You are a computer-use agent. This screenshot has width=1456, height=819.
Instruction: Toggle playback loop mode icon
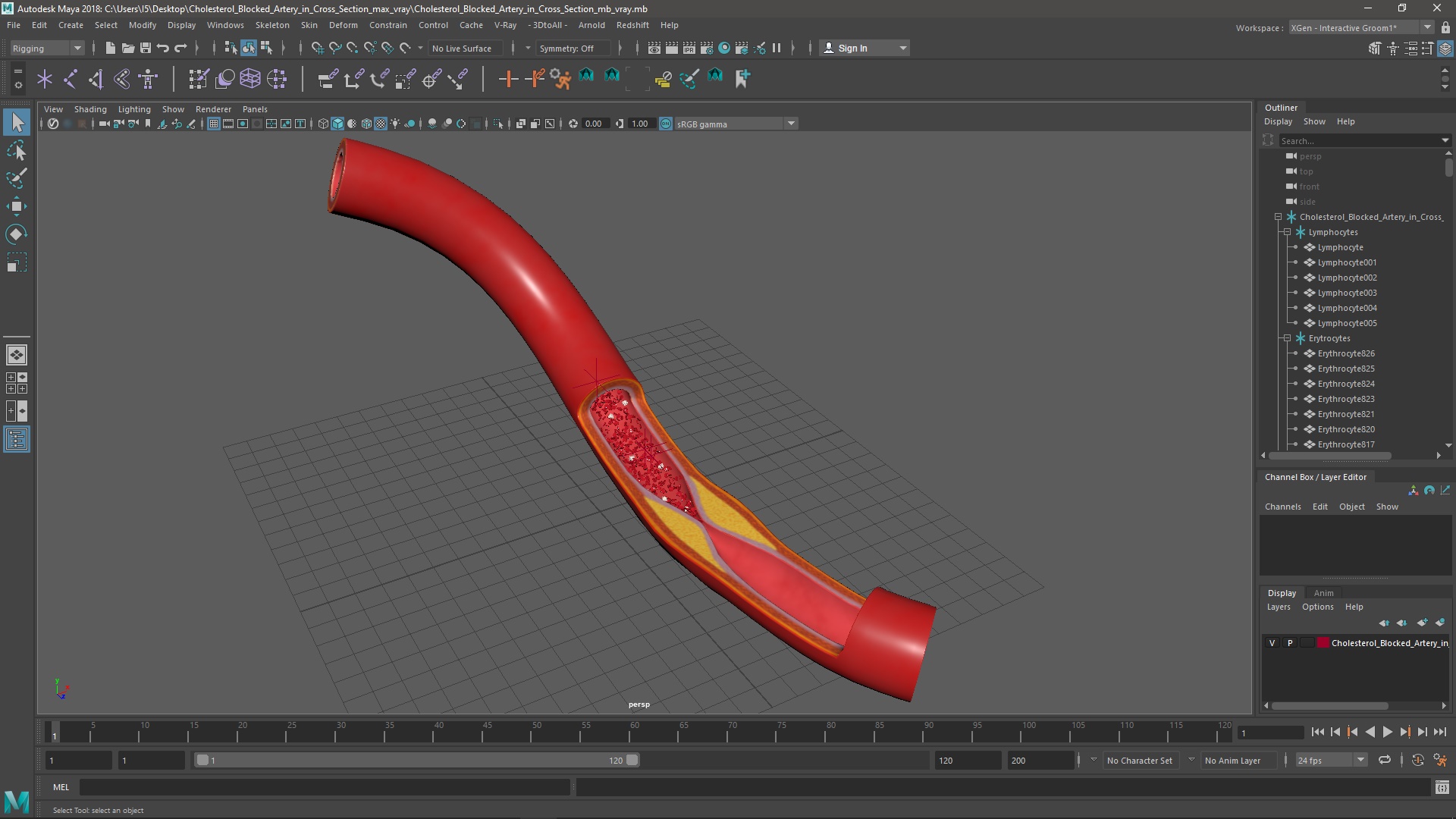1385,760
